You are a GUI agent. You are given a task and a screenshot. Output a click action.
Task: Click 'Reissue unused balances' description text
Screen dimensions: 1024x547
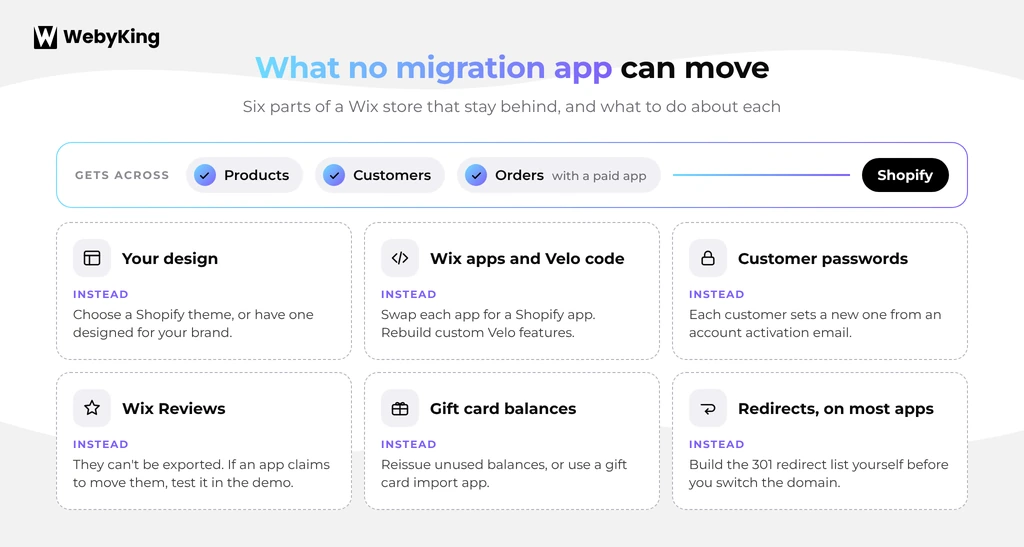pyautogui.click(x=504, y=474)
